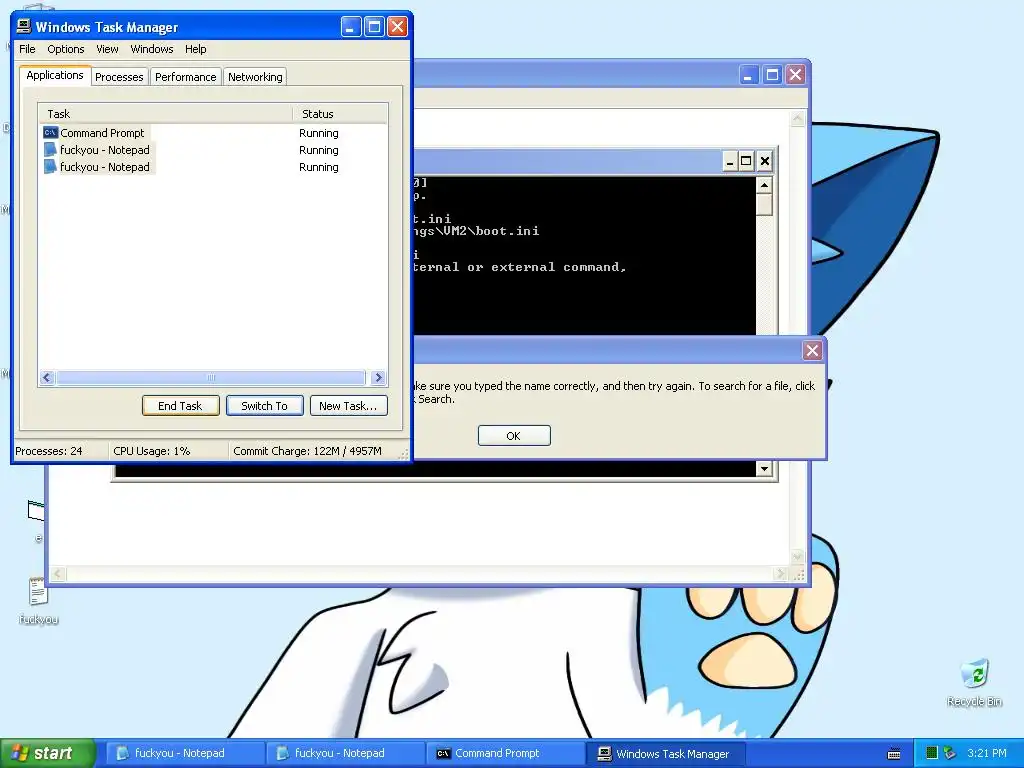Viewport: 1024px width, 768px height.
Task: Select the Applications tab
Action: click(x=55, y=75)
